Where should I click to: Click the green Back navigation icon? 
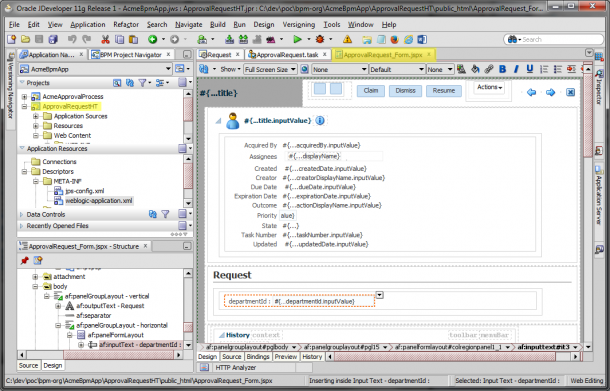[152, 39]
